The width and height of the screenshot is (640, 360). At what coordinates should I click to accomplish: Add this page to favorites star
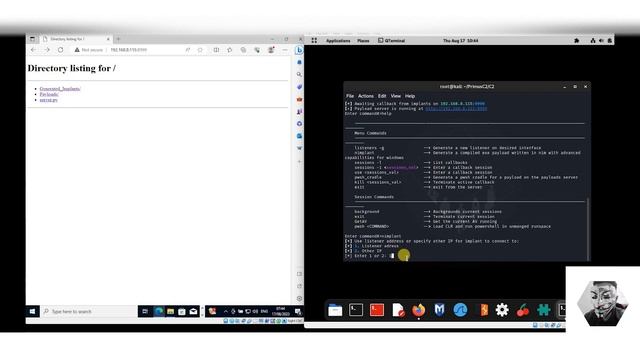click(200, 50)
